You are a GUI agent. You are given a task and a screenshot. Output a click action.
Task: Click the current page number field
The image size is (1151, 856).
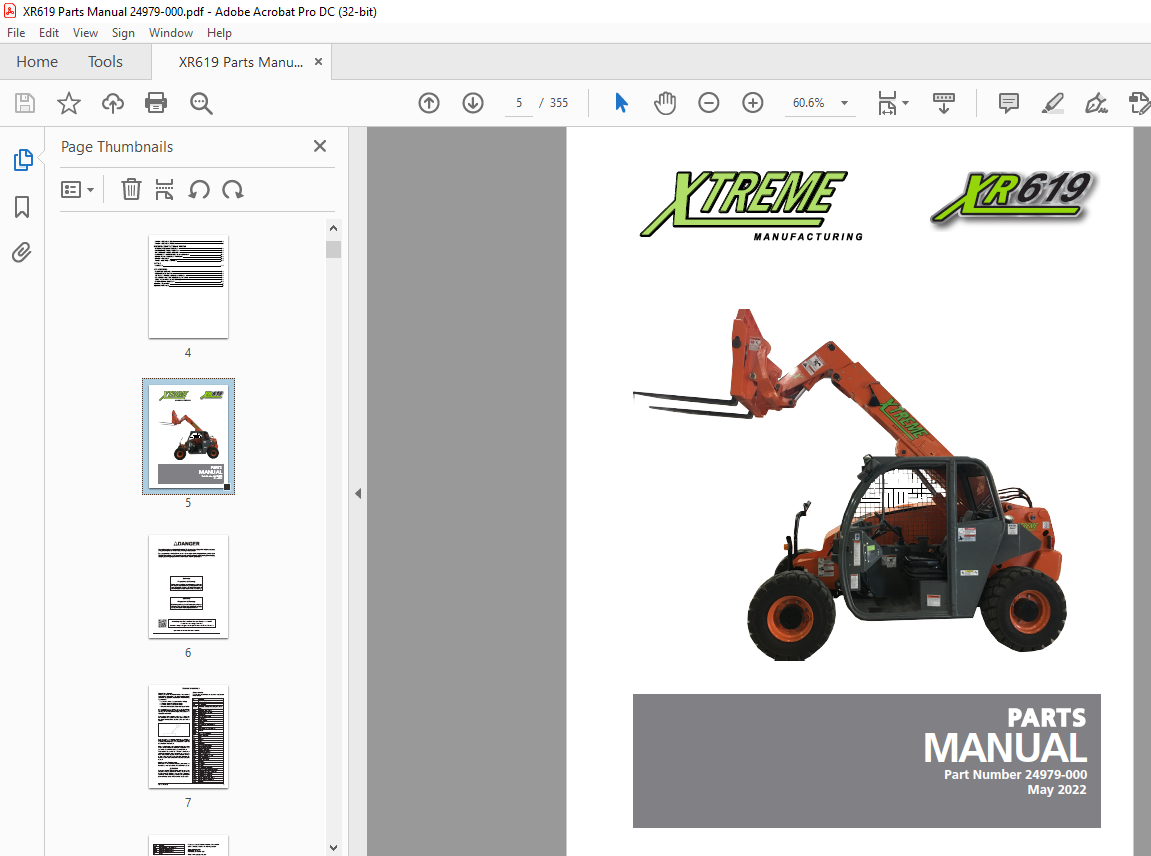click(x=519, y=103)
